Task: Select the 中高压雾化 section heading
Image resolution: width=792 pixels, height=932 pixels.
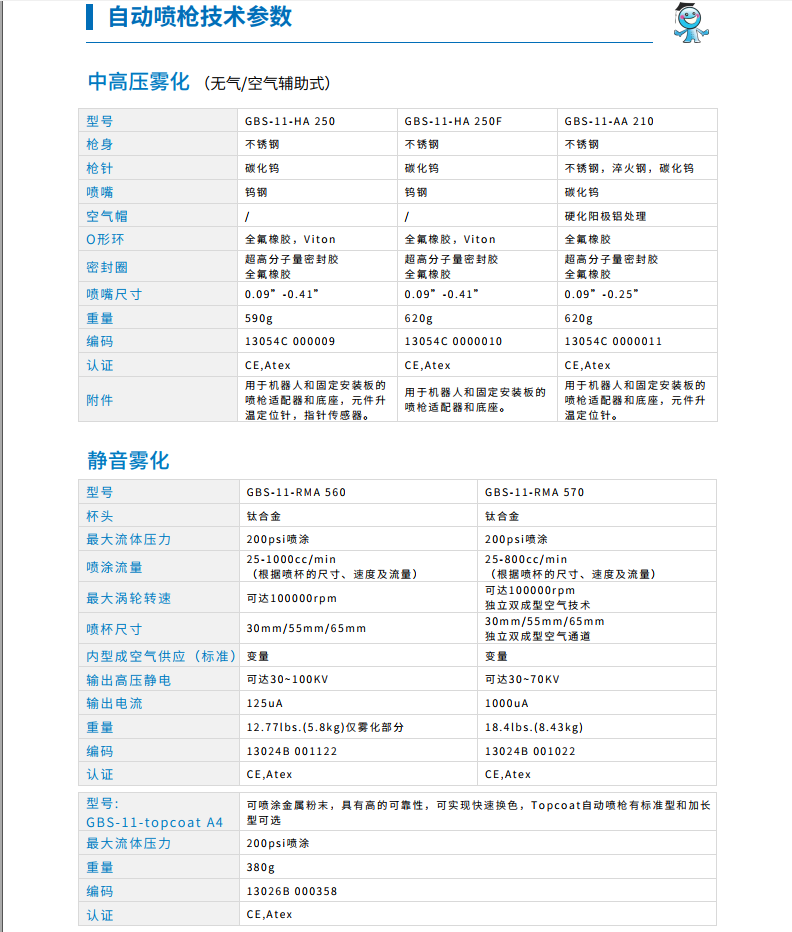Action: point(138,83)
